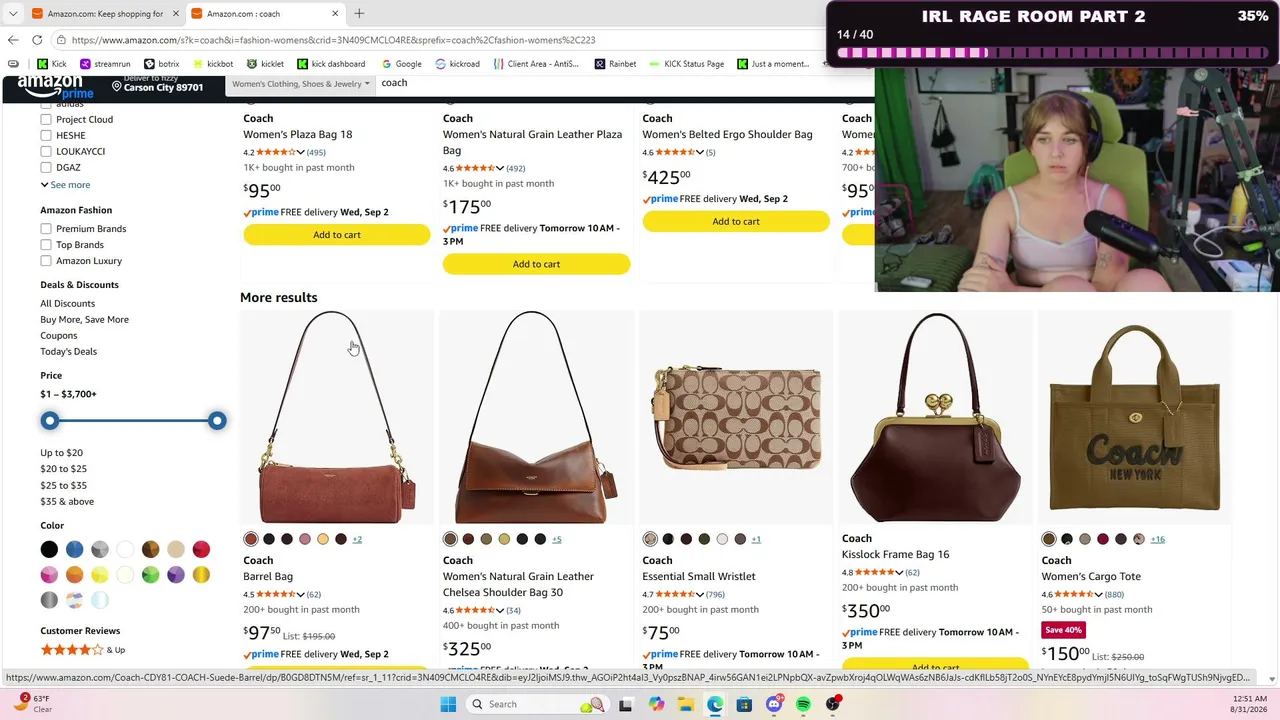Image resolution: width=1280 pixels, height=720 pixels.
Task: Expand rating details for Natural Grain Leather Plaza Bag
Action: (x=500, y=169)
